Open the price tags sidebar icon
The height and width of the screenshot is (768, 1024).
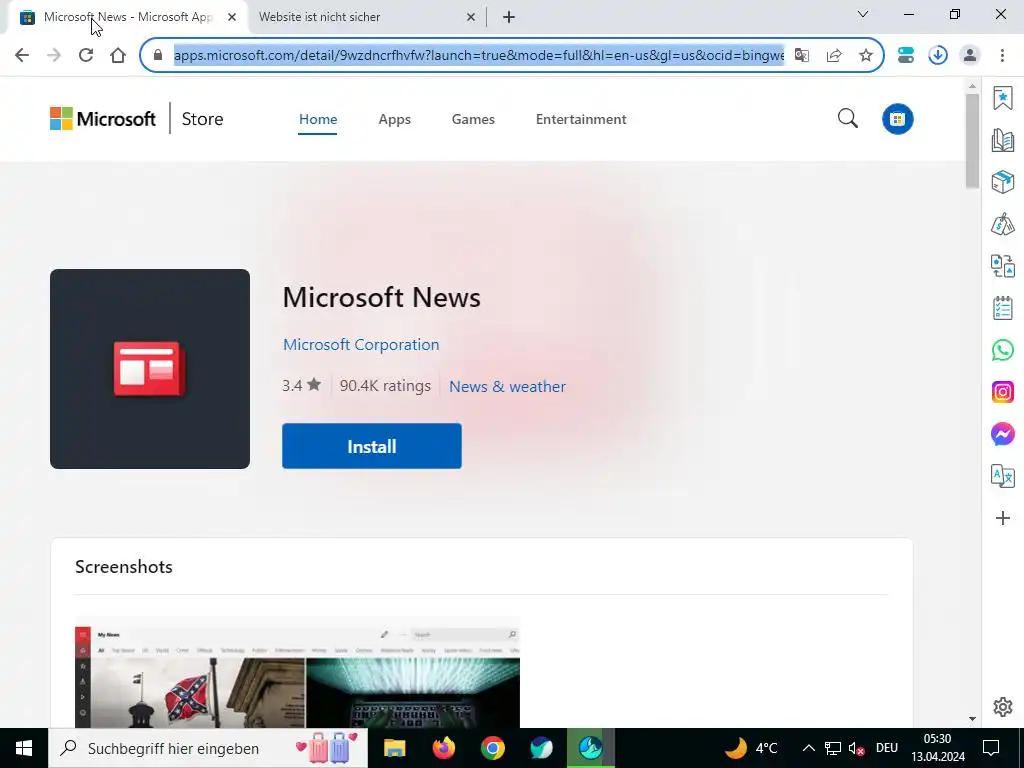click(1003, 225)
